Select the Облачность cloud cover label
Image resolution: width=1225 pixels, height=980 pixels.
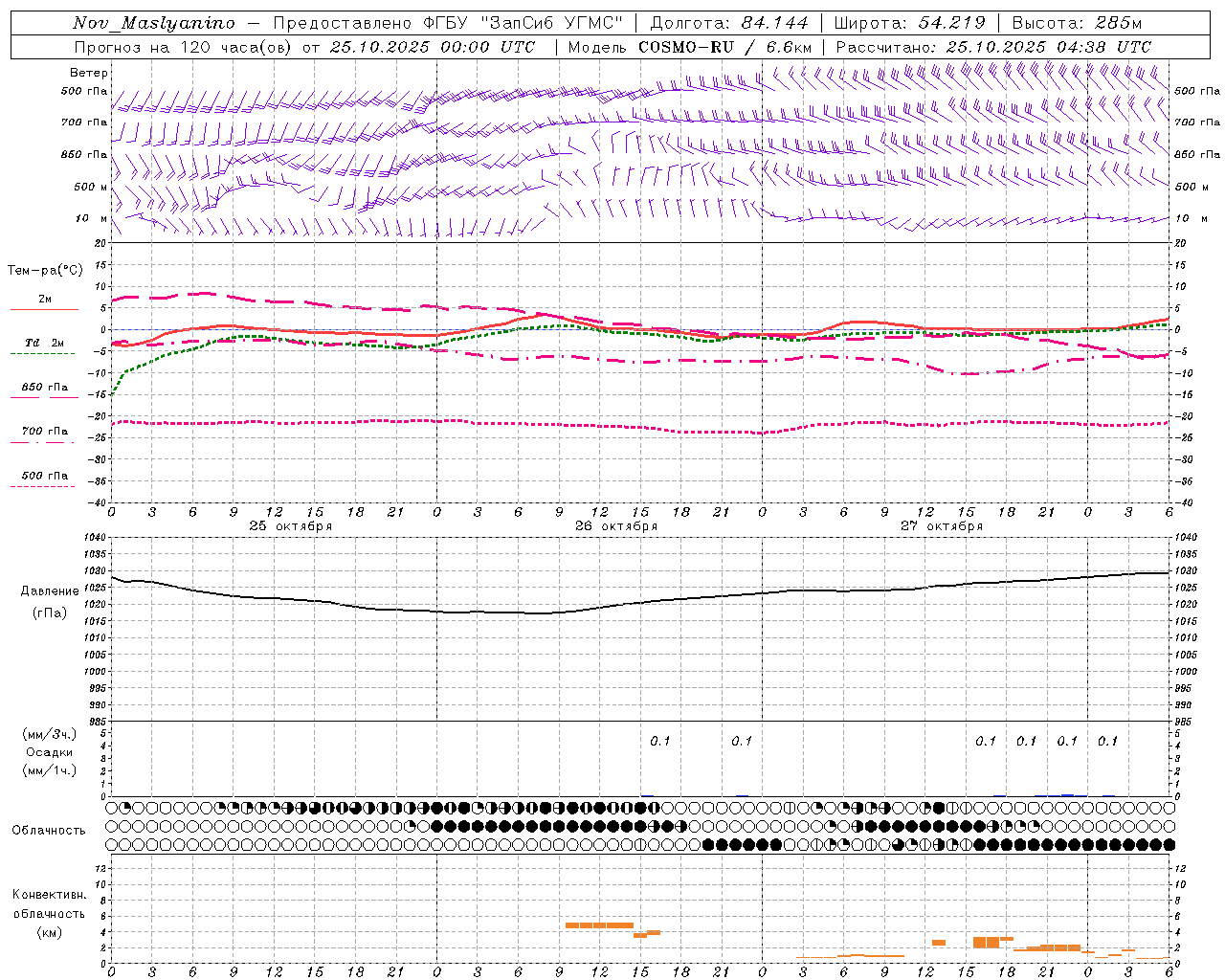(x=49, y=830)
